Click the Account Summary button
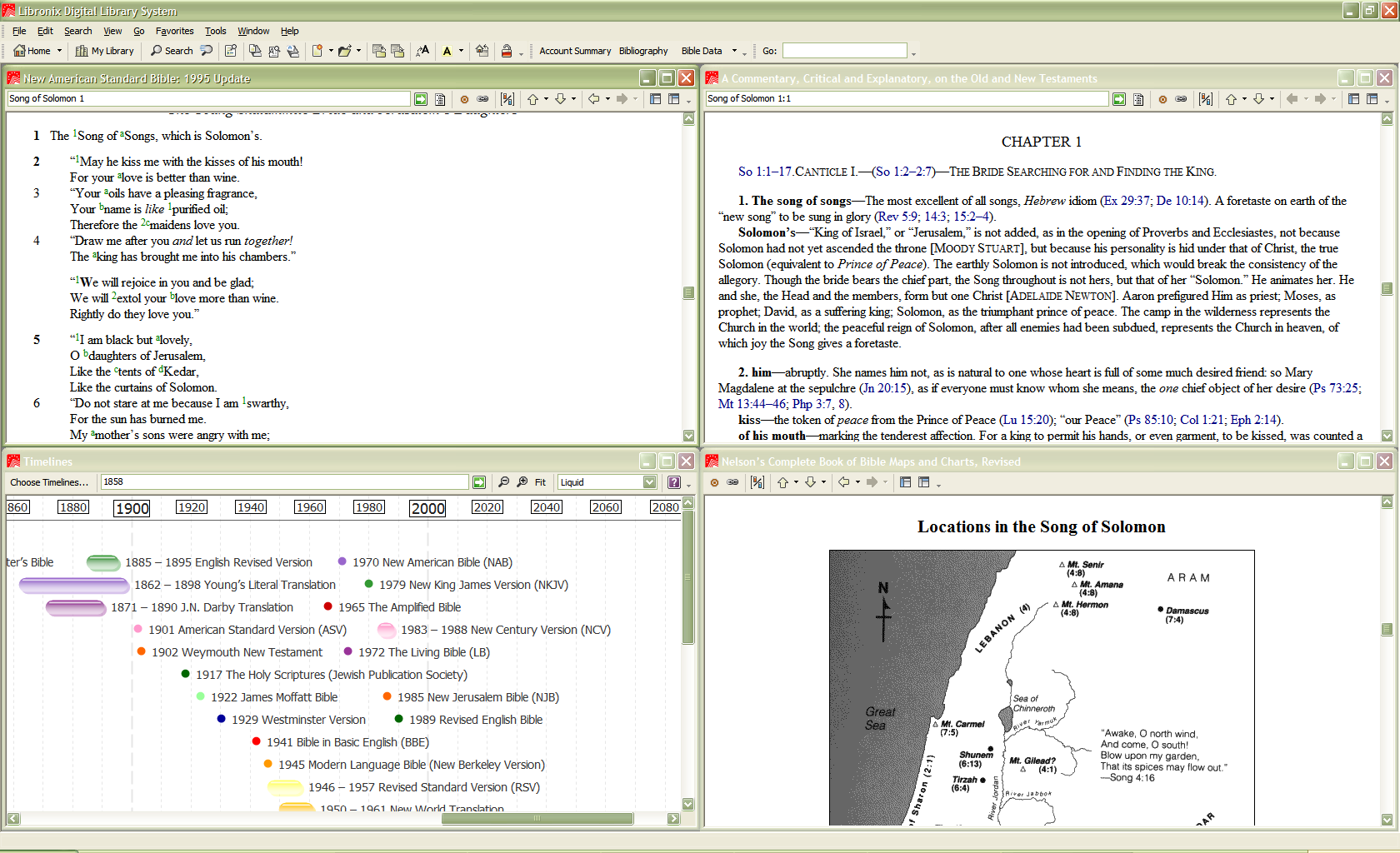The width and height of the screenshot is (1400, 853). pyautogui.click(x=574, y=51)
